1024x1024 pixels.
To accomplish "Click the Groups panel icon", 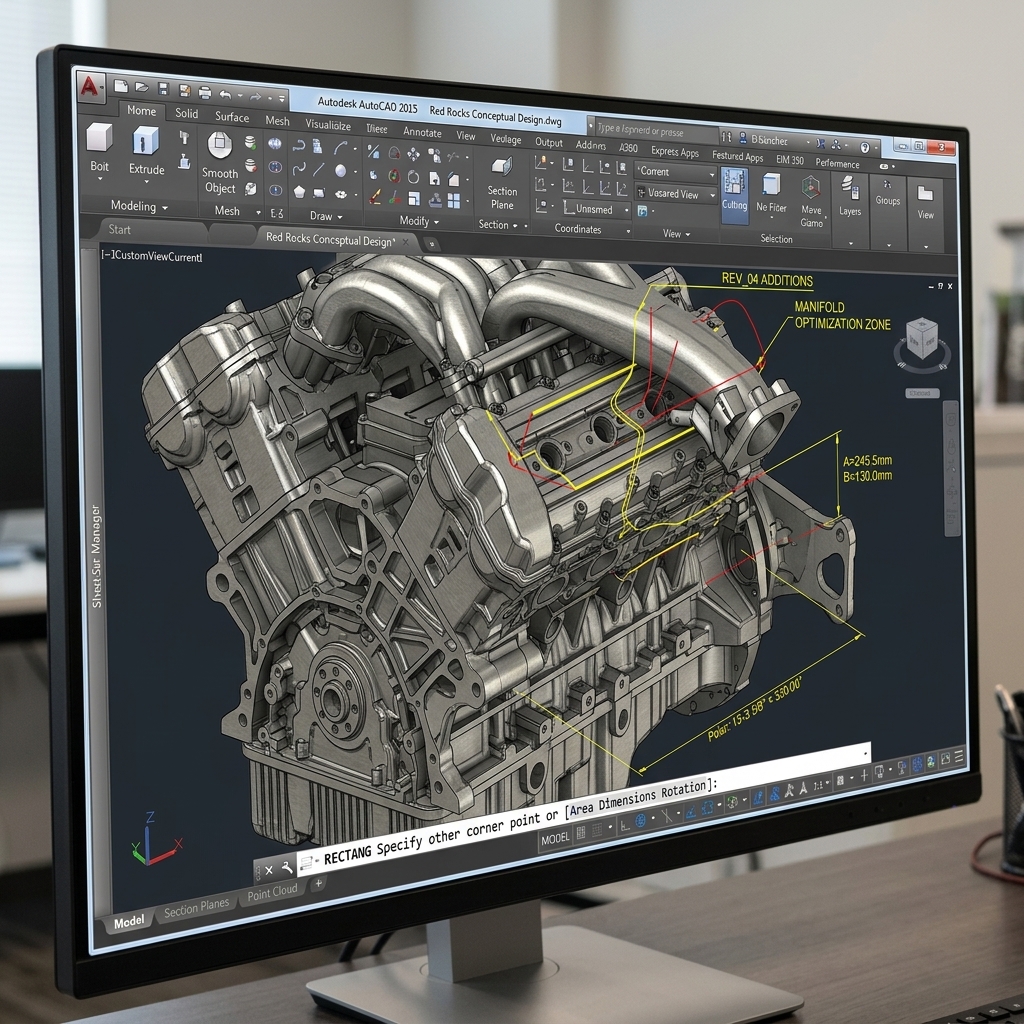I will 888,192.
